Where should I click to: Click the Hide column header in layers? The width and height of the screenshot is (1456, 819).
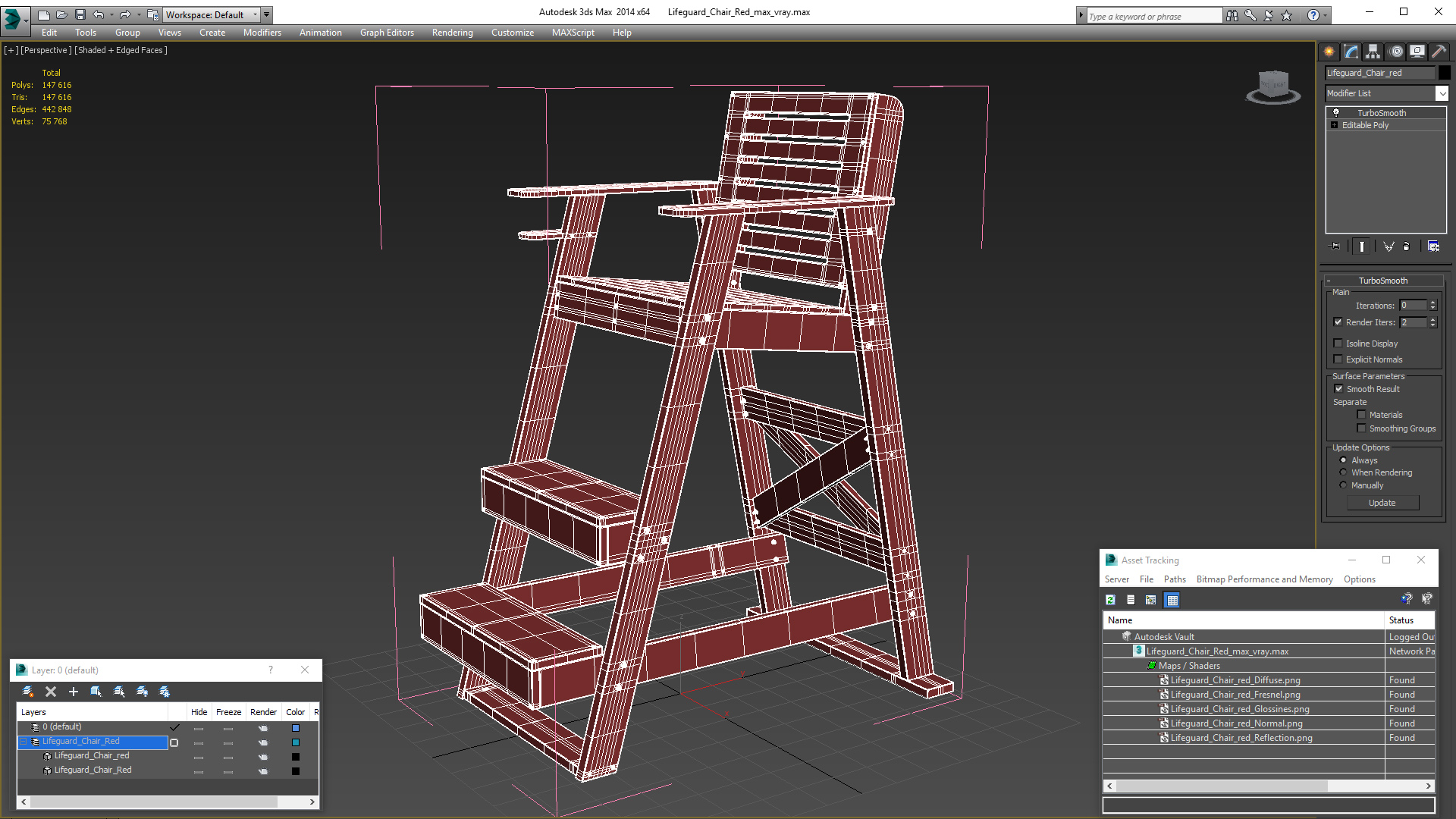pos(199,712)
